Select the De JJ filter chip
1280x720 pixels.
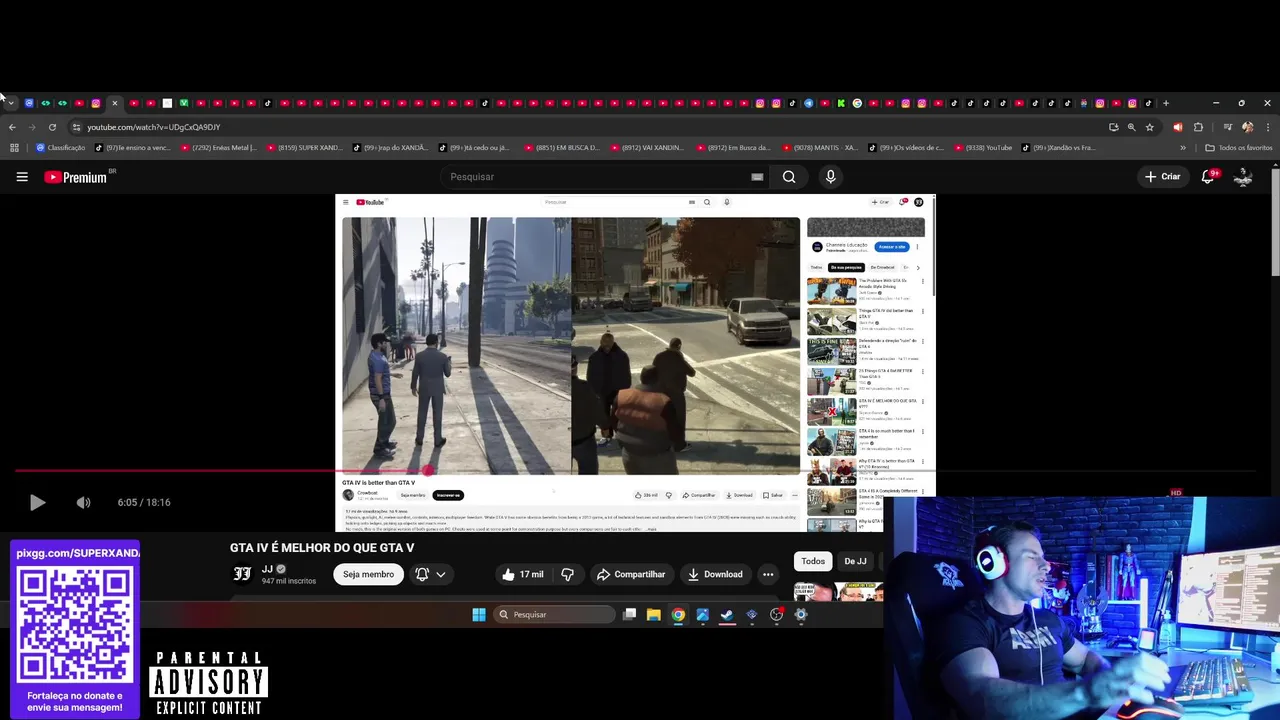coord(855,561)
